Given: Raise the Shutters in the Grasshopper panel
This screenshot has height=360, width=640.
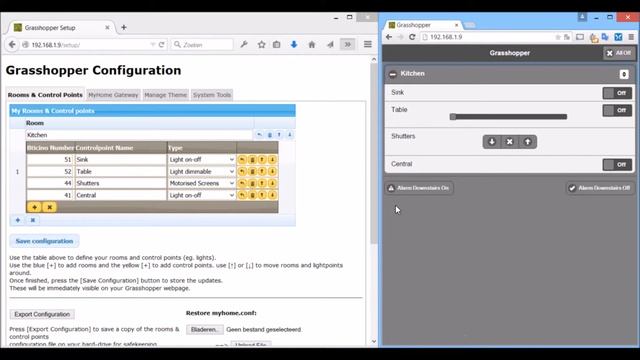Looking at the screenshot, I should [x=527, y=142].
